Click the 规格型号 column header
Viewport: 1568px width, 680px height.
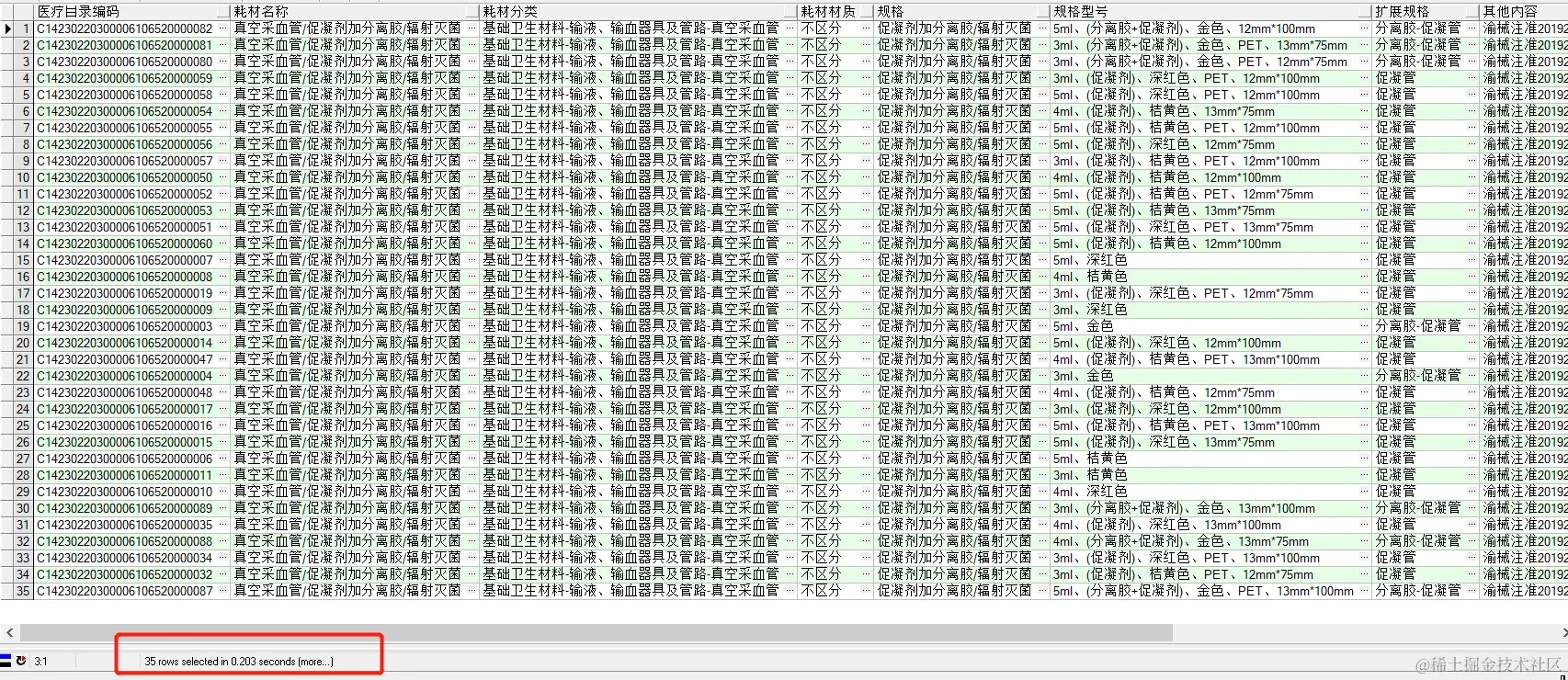coord(1210,11)
